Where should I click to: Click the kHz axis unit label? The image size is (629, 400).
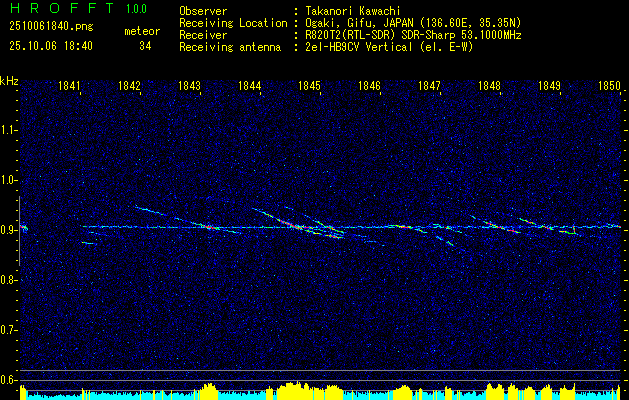pyautogui.click(x=9, y=81)
